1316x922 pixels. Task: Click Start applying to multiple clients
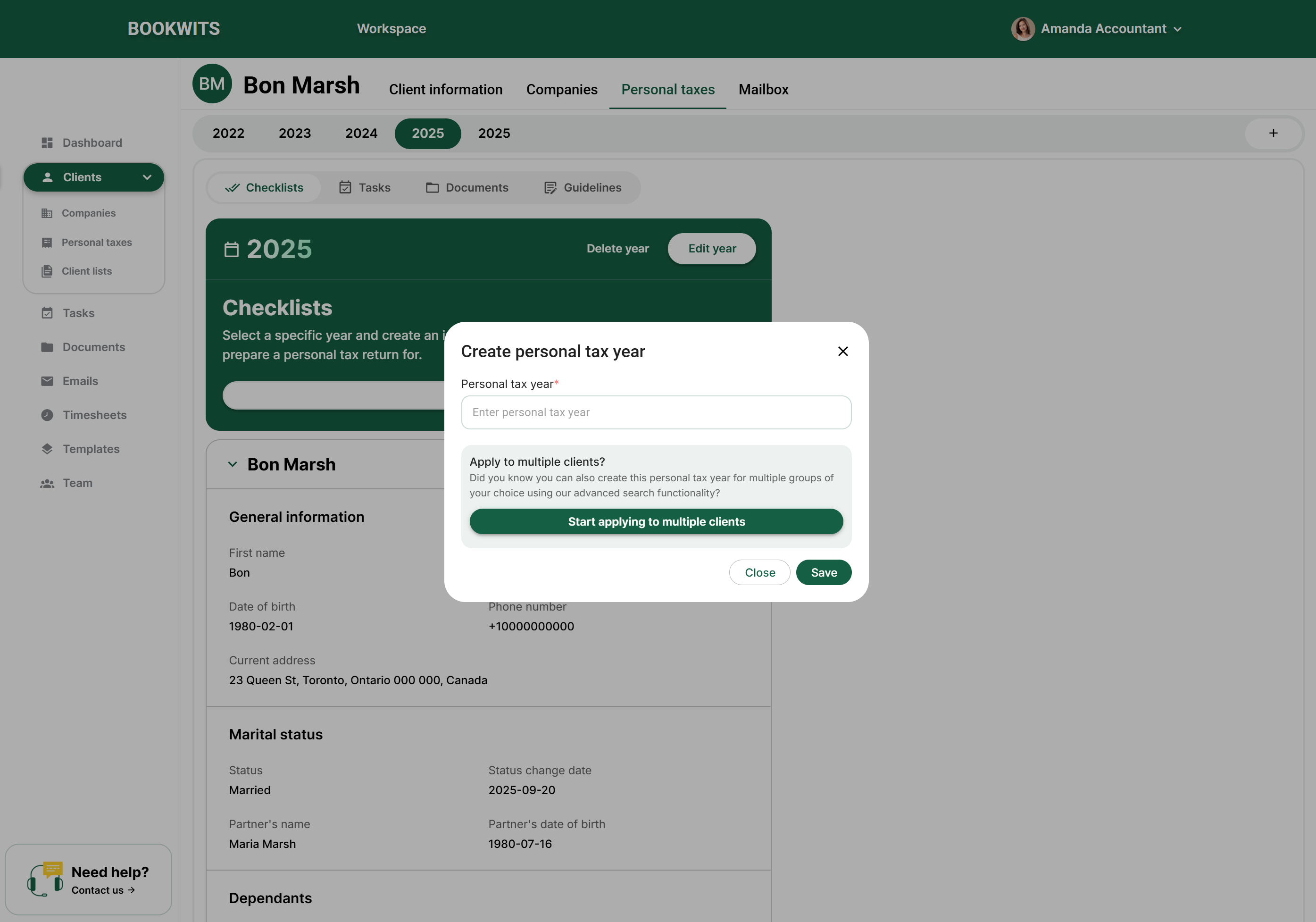(656, 522)
